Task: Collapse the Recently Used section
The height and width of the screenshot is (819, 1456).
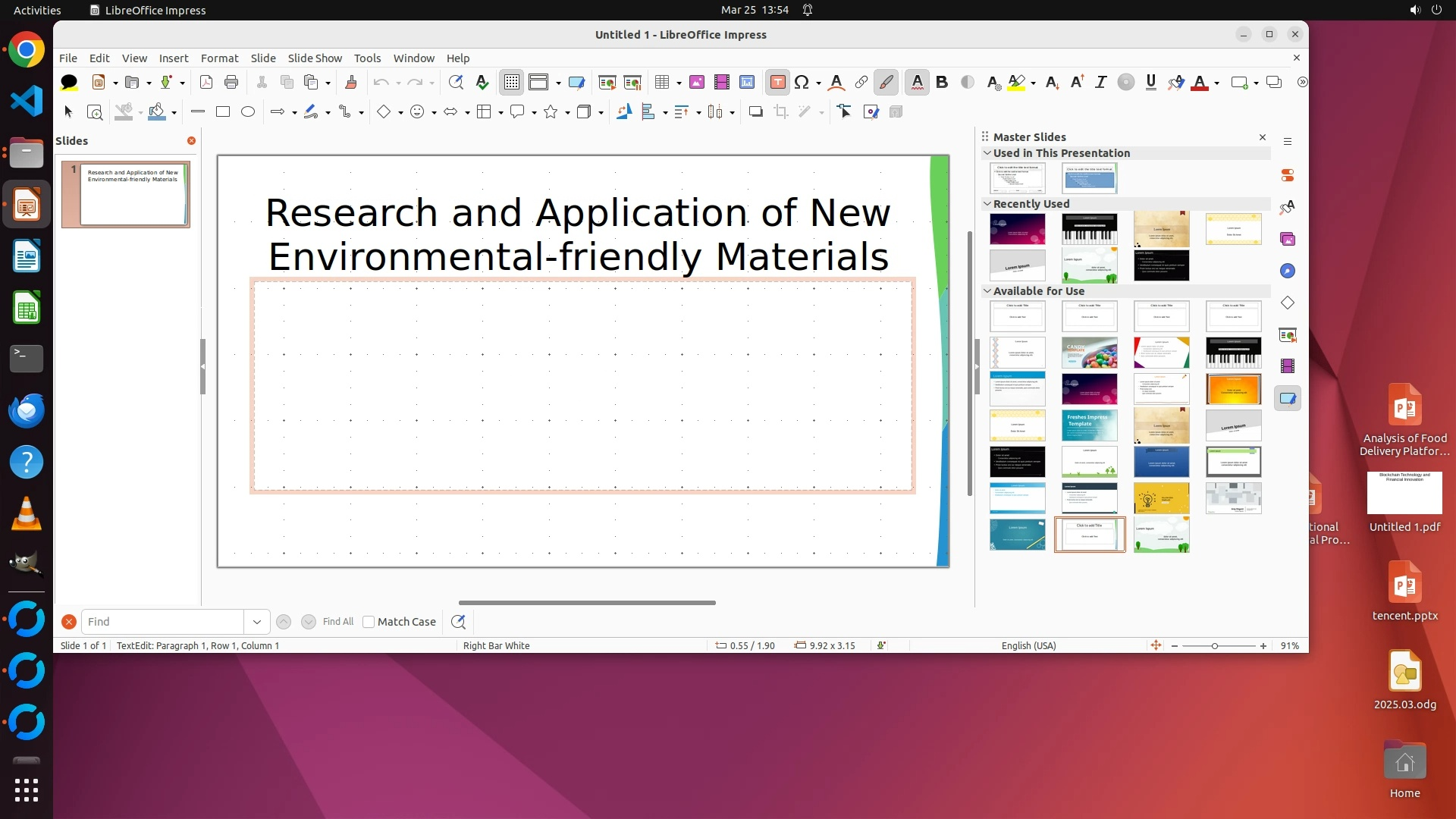Action: pyautogui.click(x=987, y=203)
